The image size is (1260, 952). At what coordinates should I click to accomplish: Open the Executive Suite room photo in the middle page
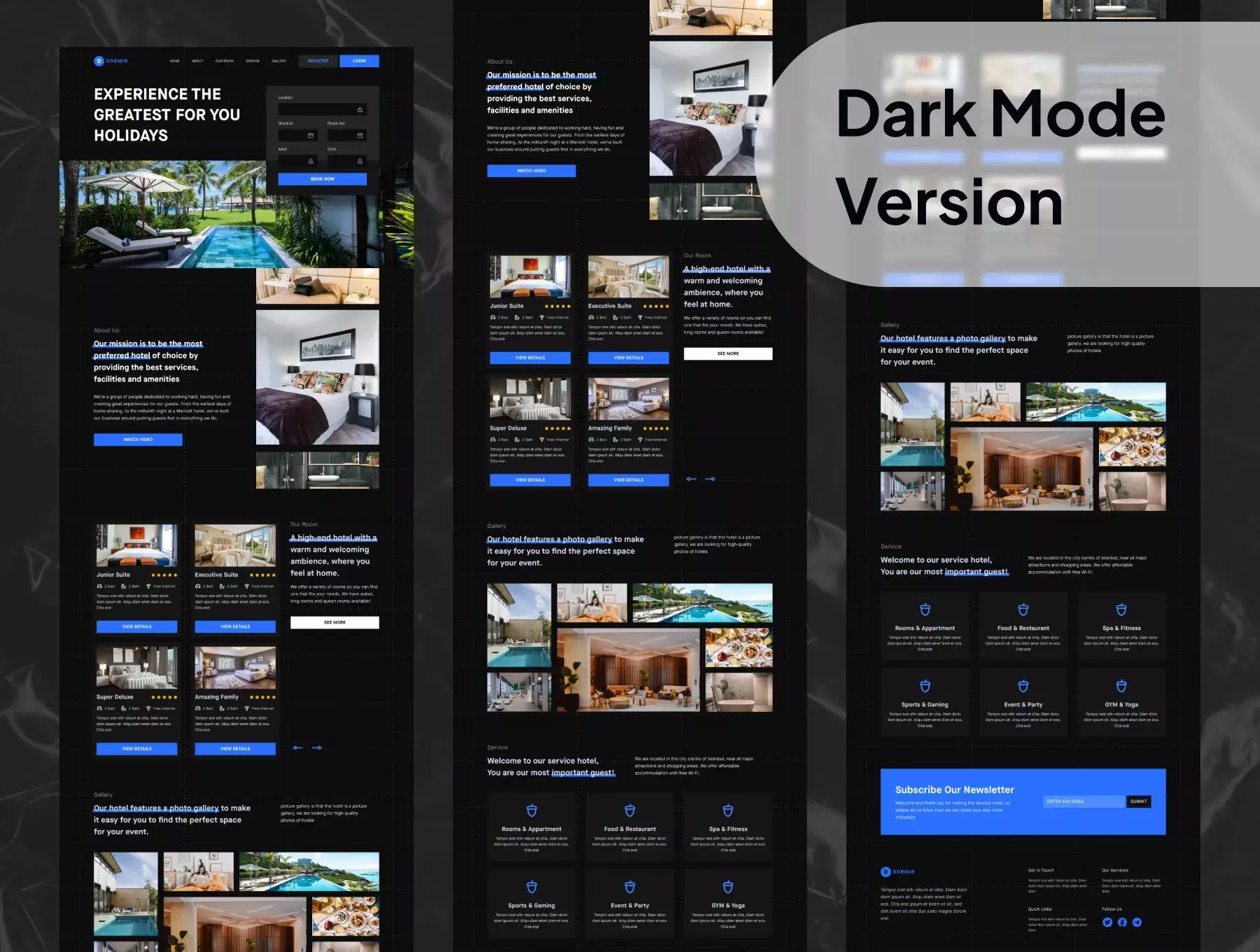pyautogui.click(x=629, y=276)
